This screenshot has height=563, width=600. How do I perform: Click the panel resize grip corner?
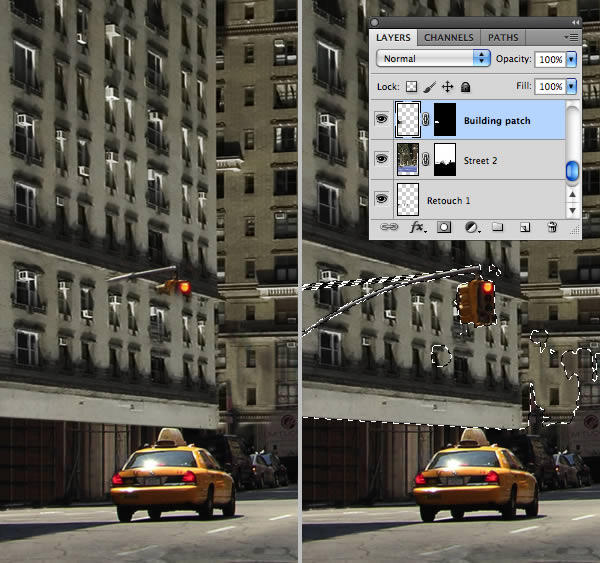(x=575, y=230)
